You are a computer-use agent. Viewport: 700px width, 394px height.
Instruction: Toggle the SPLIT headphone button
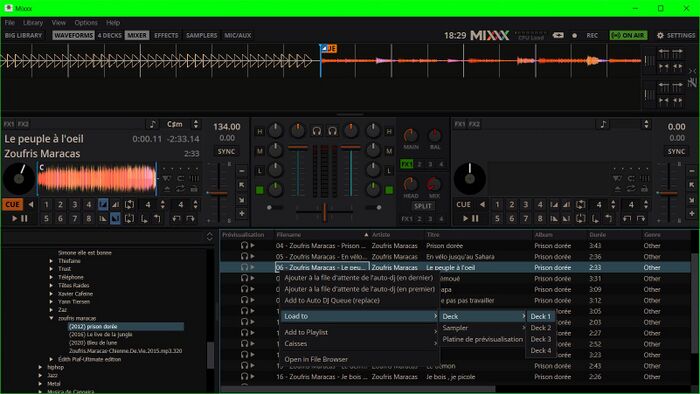click(x=422, y=206)
